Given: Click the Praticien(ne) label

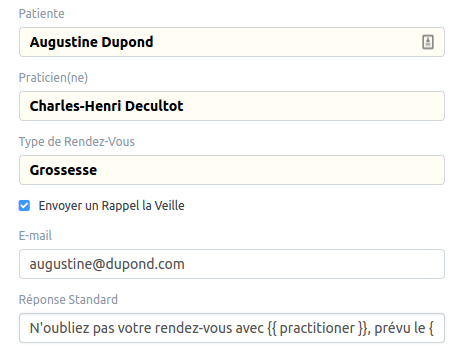Looking at the screenshot, I should point(53,78).
